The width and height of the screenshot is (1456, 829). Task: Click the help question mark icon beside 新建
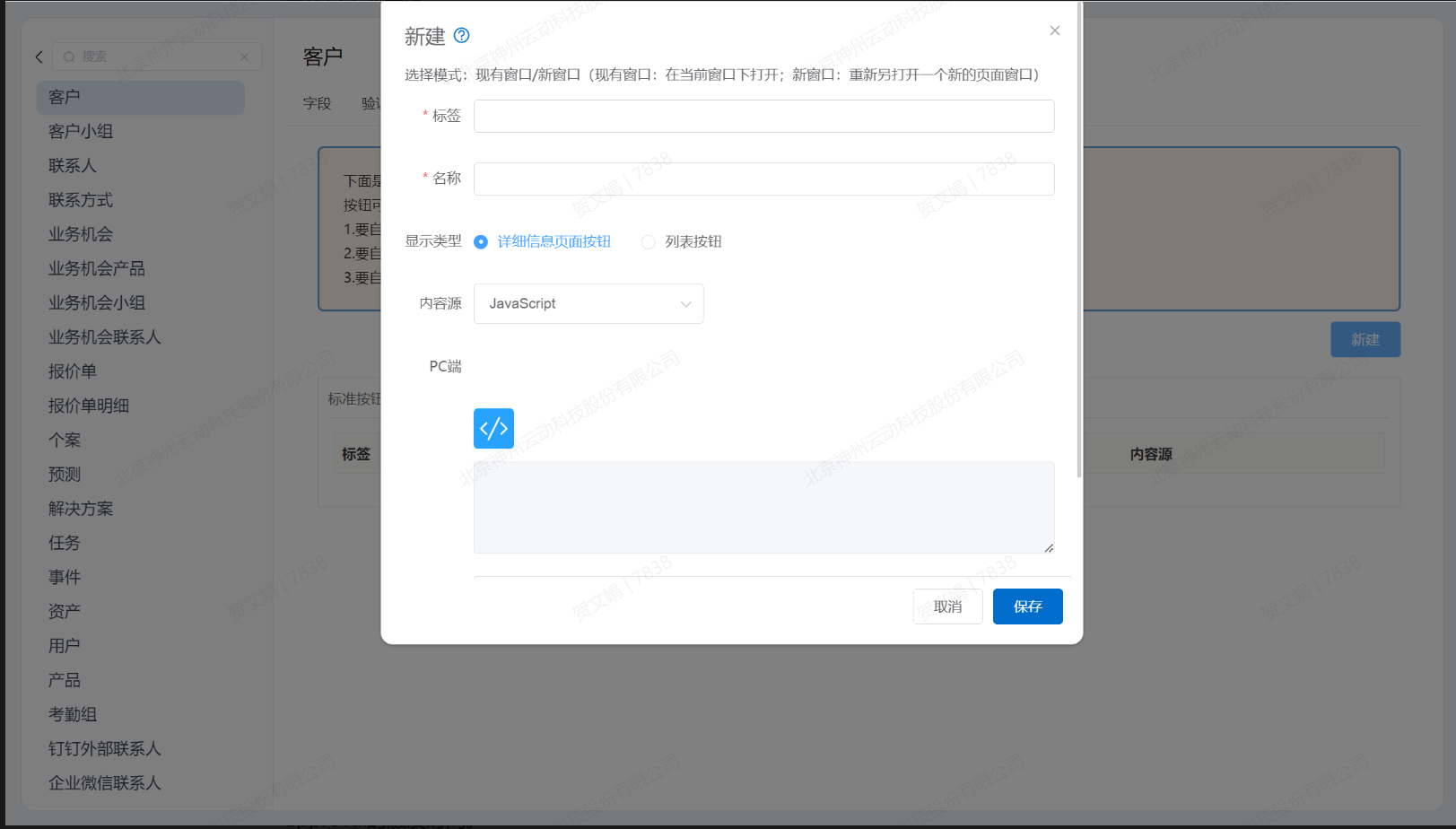pyautogui.click(x=461, y=35)
